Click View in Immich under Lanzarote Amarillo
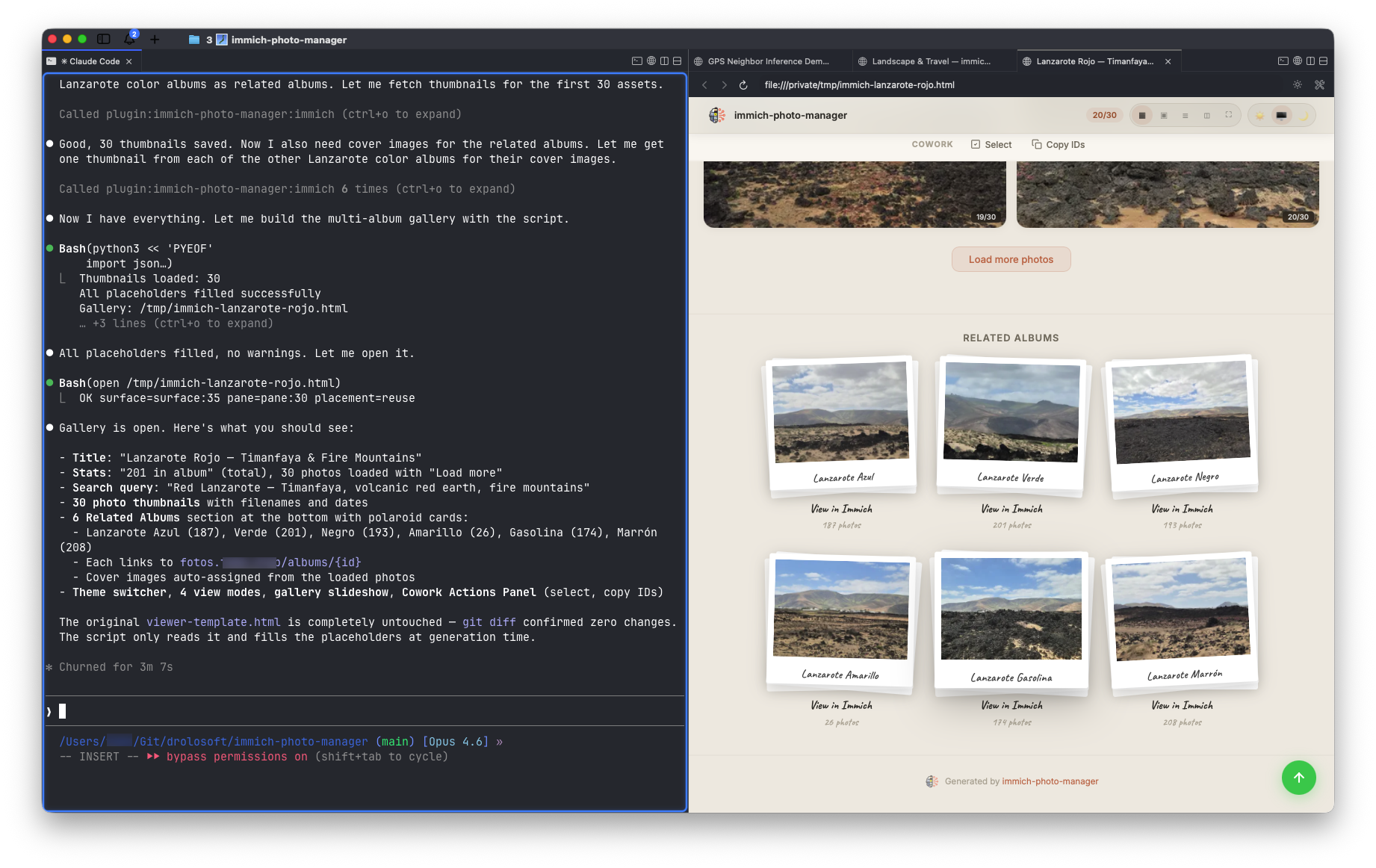 click(x=842, y=705)
